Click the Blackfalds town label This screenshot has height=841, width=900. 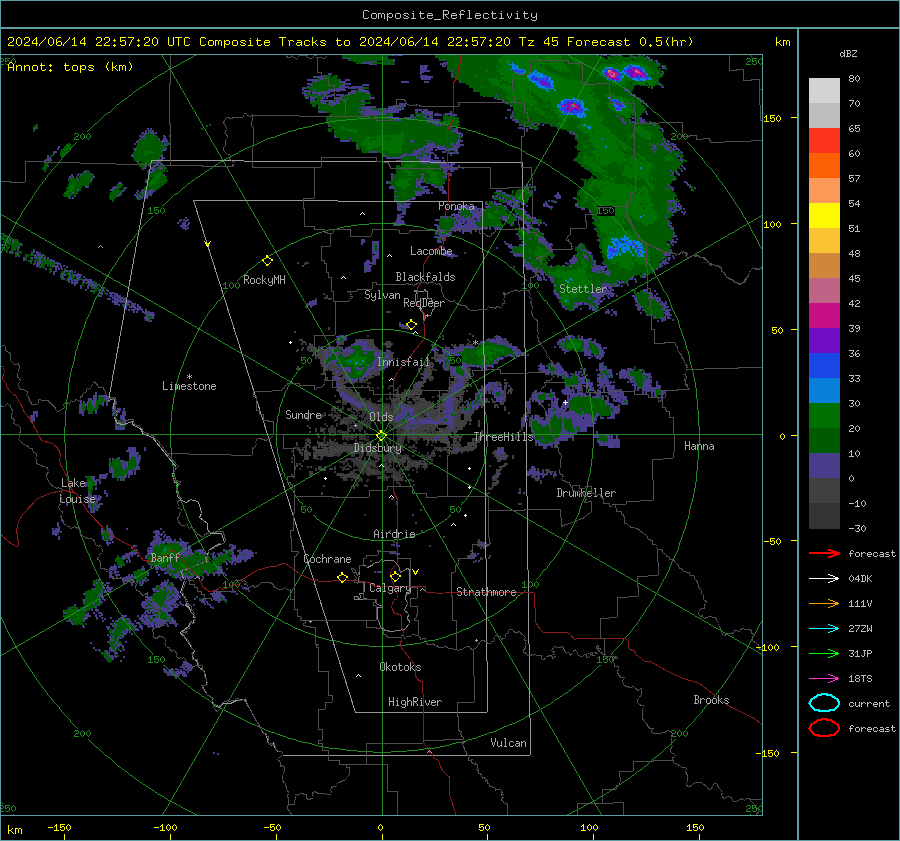click(x=425, y=277)
